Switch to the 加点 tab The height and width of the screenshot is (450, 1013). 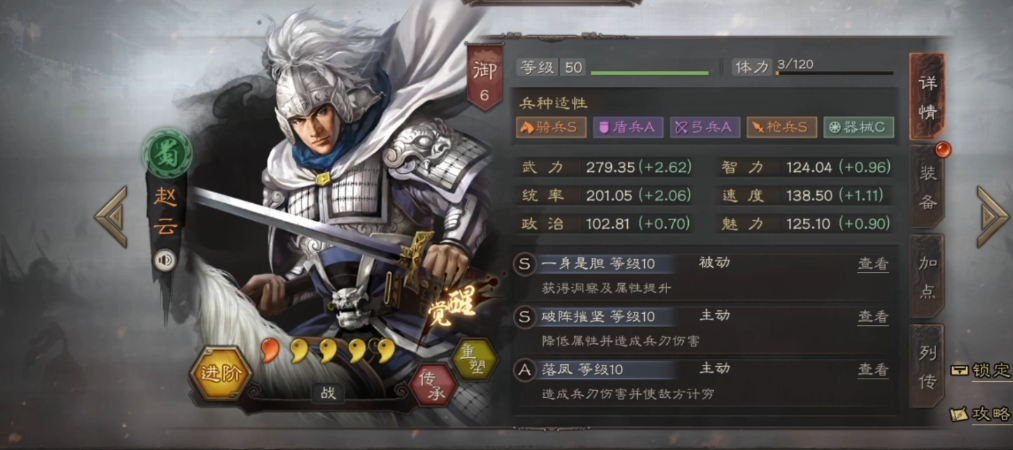click(x=928, y=276)
